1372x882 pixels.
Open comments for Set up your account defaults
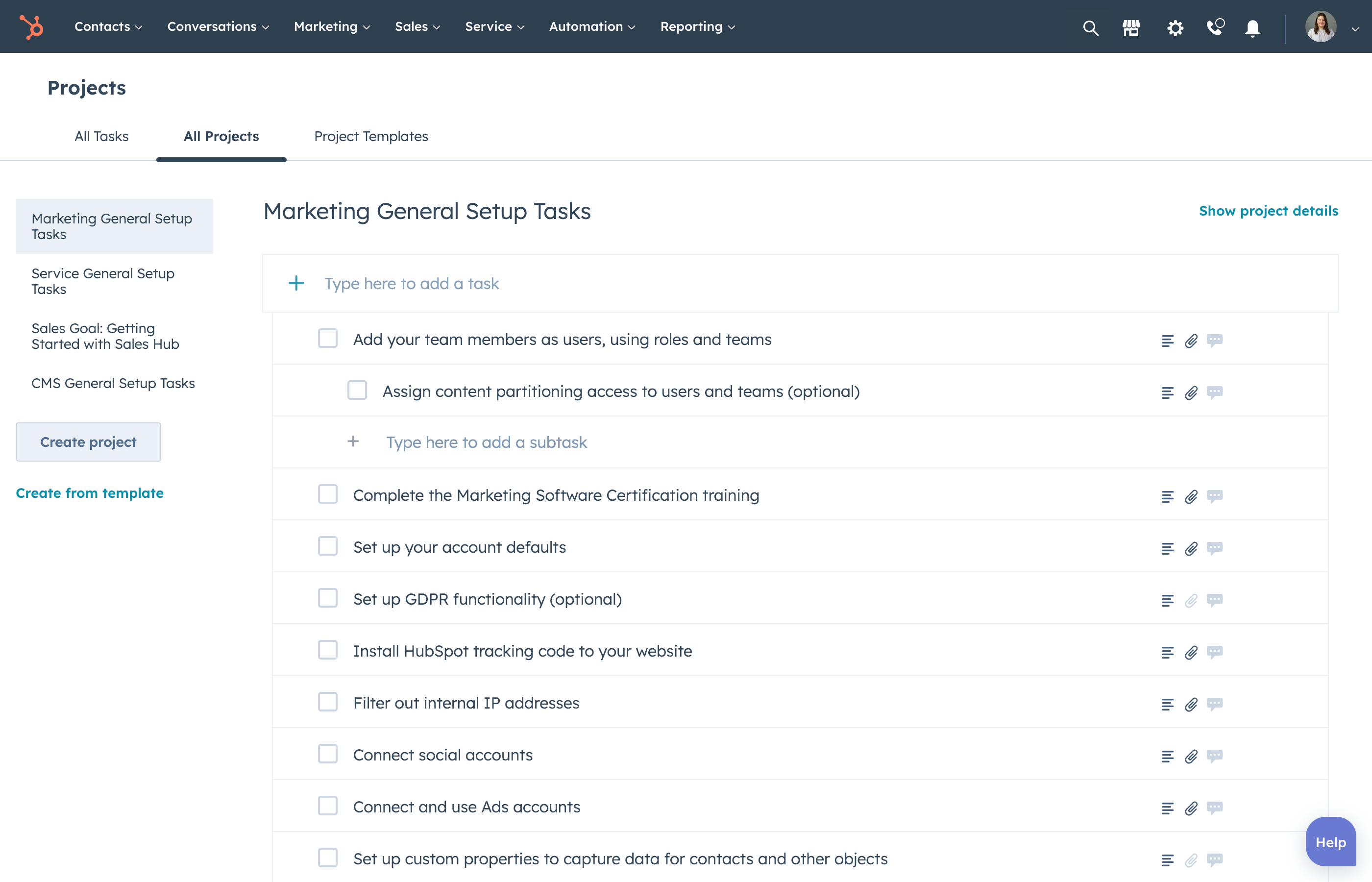pyautogui.click(x=1215, y=548)
